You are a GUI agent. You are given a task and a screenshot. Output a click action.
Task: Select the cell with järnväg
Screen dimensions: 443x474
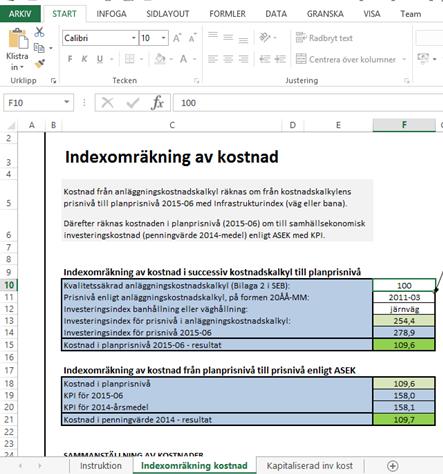(404, 309)
